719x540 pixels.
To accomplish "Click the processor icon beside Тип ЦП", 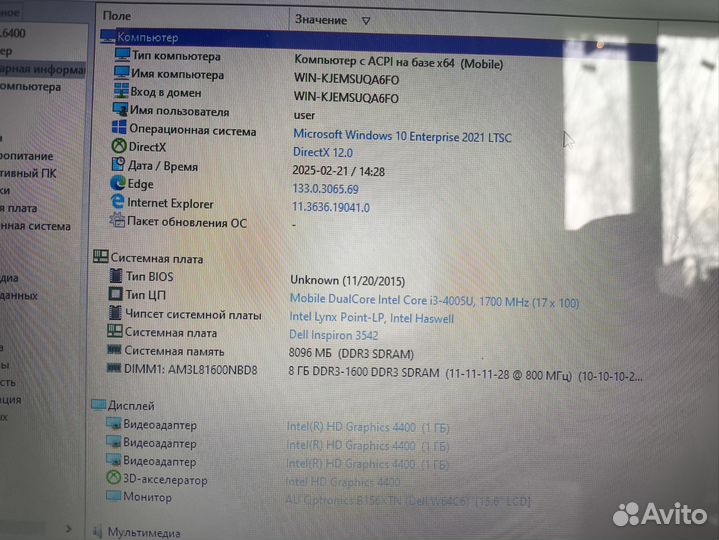I will [x=114, y=295].
